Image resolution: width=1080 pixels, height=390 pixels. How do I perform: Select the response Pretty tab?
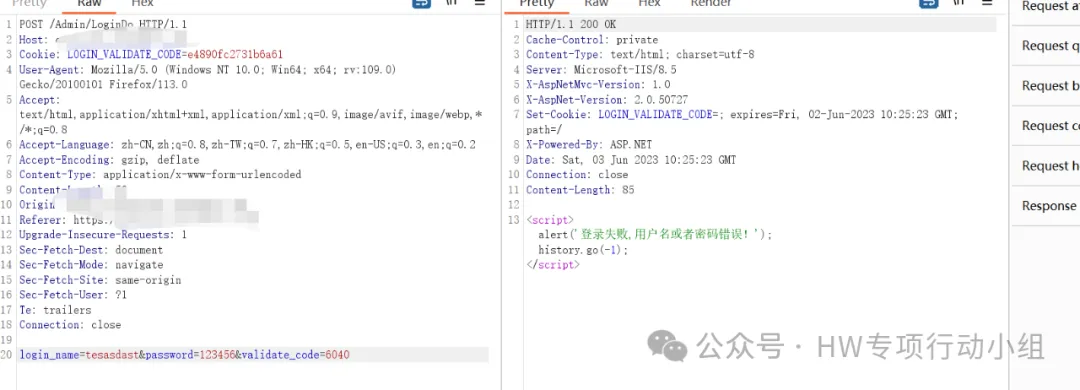click(537, 4)
